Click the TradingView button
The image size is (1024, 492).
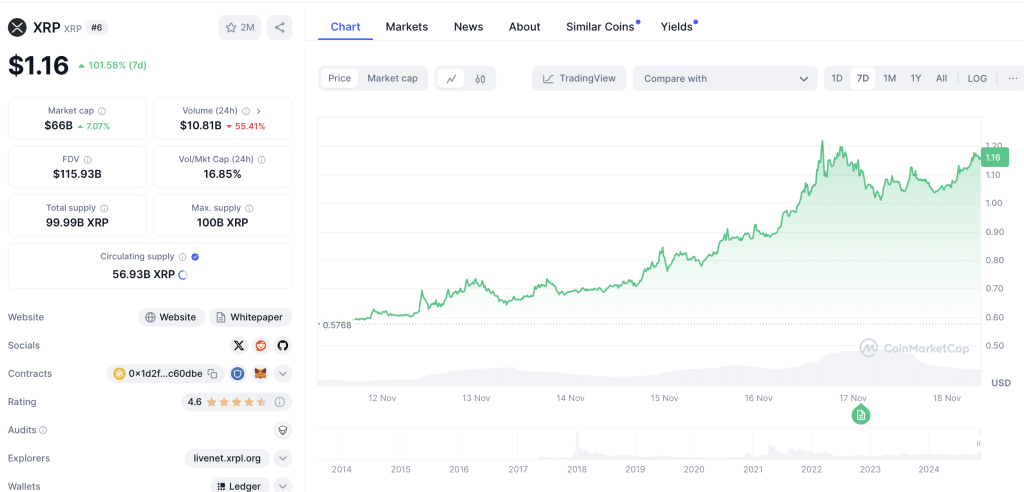pyautogui.click(x=579, y=78)
